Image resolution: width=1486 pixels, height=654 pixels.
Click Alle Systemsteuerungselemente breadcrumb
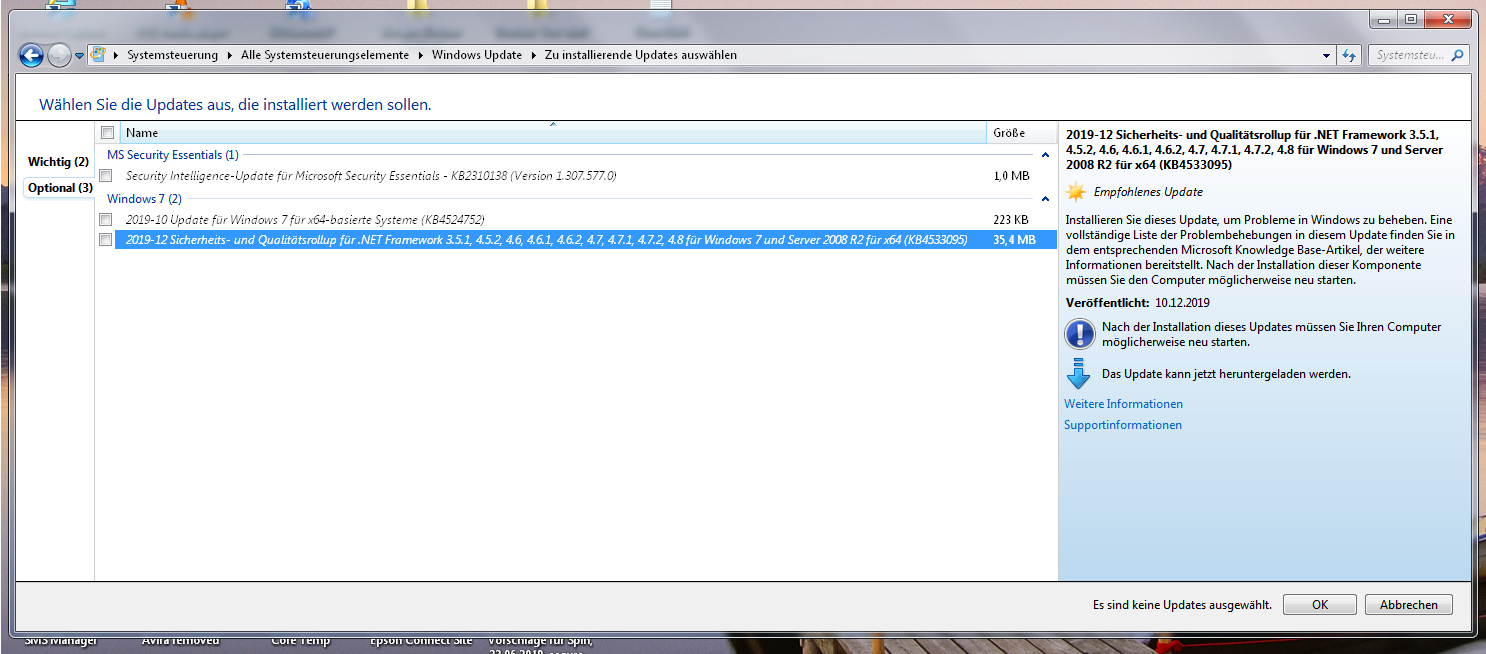pos(325,55)
